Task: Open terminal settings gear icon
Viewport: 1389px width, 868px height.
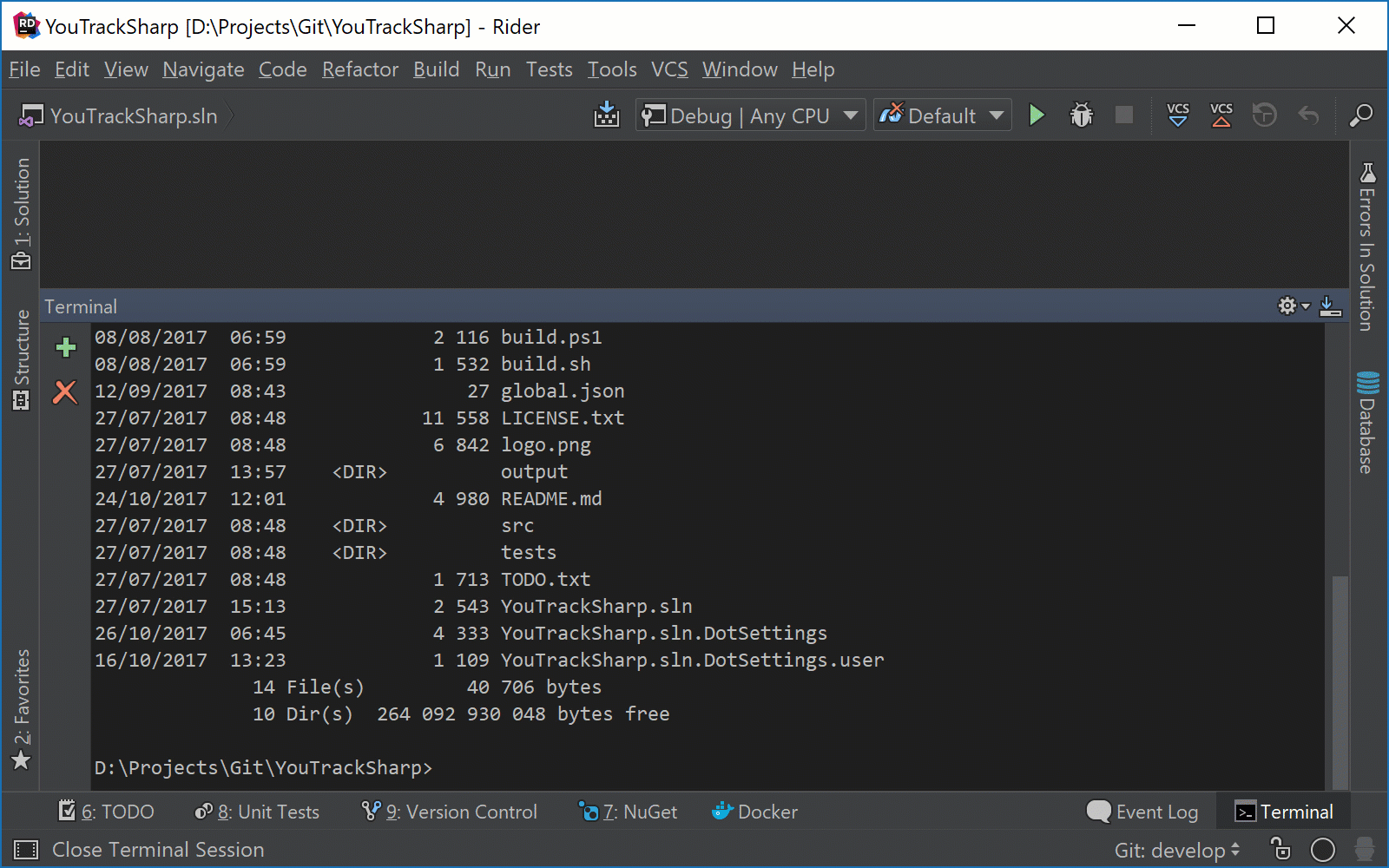Action: click(x=1287, y=306)
